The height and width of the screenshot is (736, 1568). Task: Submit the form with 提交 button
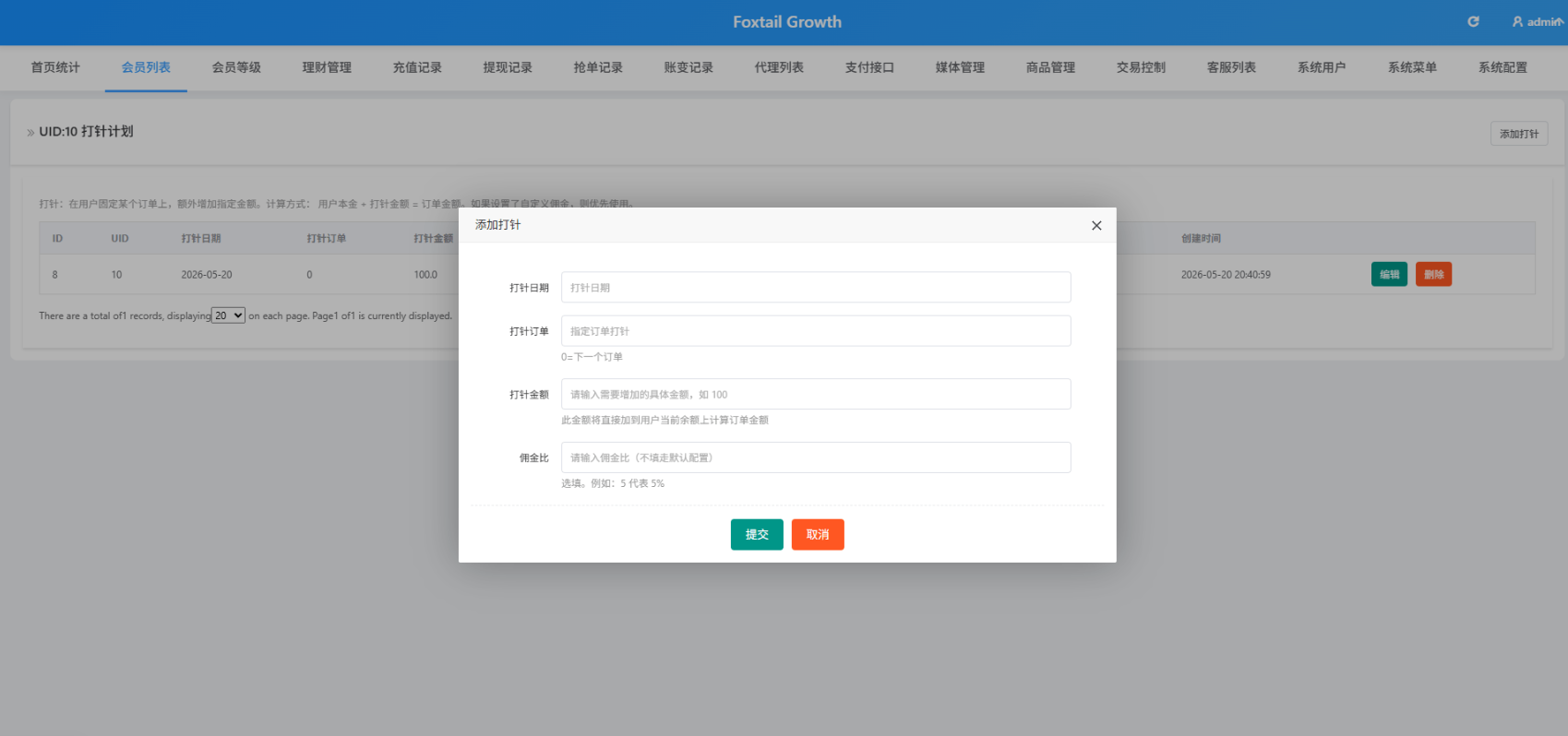click(x=757, y=535)
